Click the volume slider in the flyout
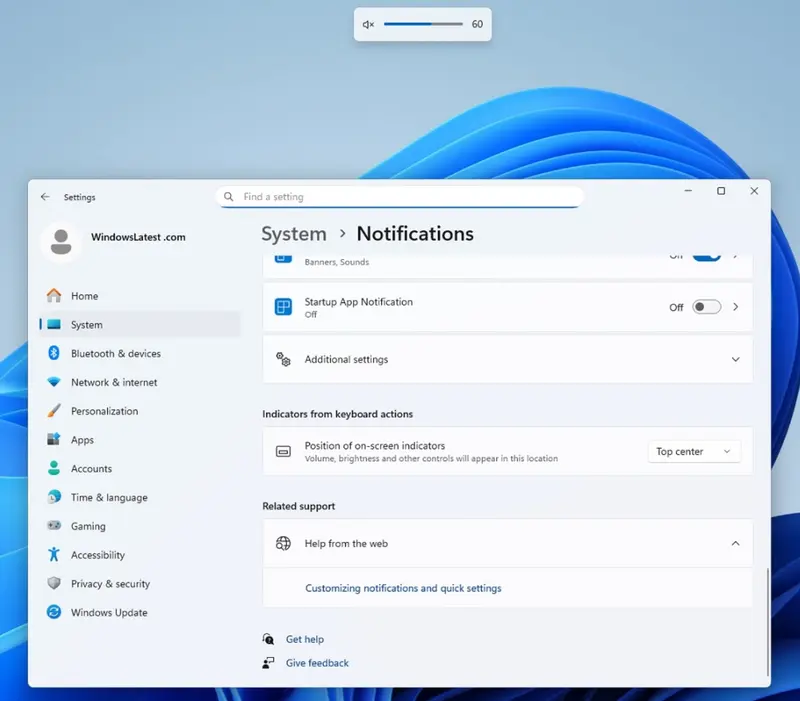 click(423, 24)
